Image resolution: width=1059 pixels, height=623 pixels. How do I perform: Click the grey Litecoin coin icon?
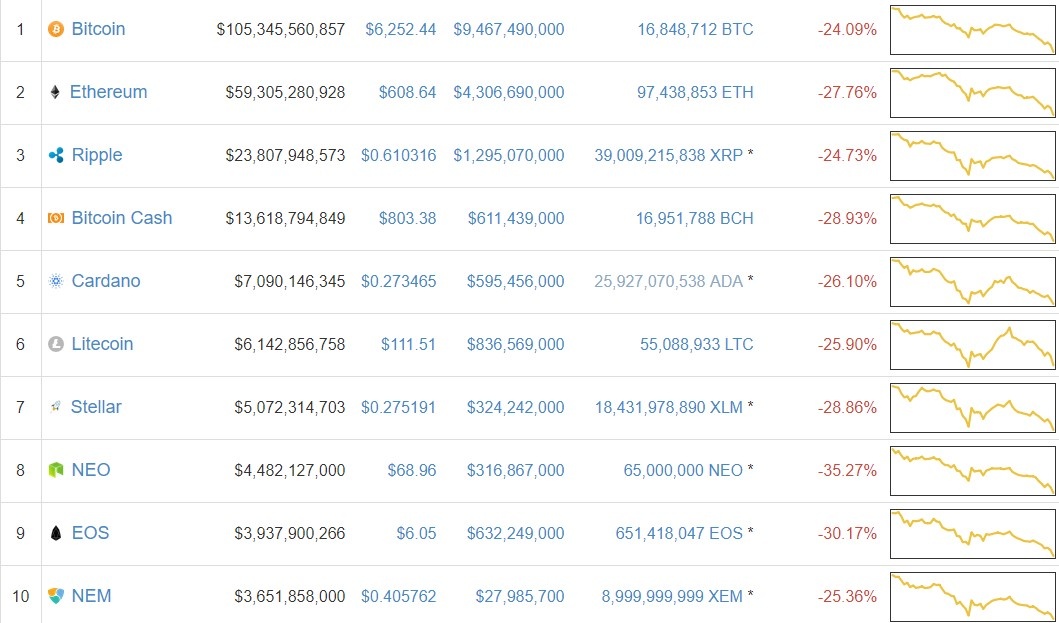click(x=56, y=344)
